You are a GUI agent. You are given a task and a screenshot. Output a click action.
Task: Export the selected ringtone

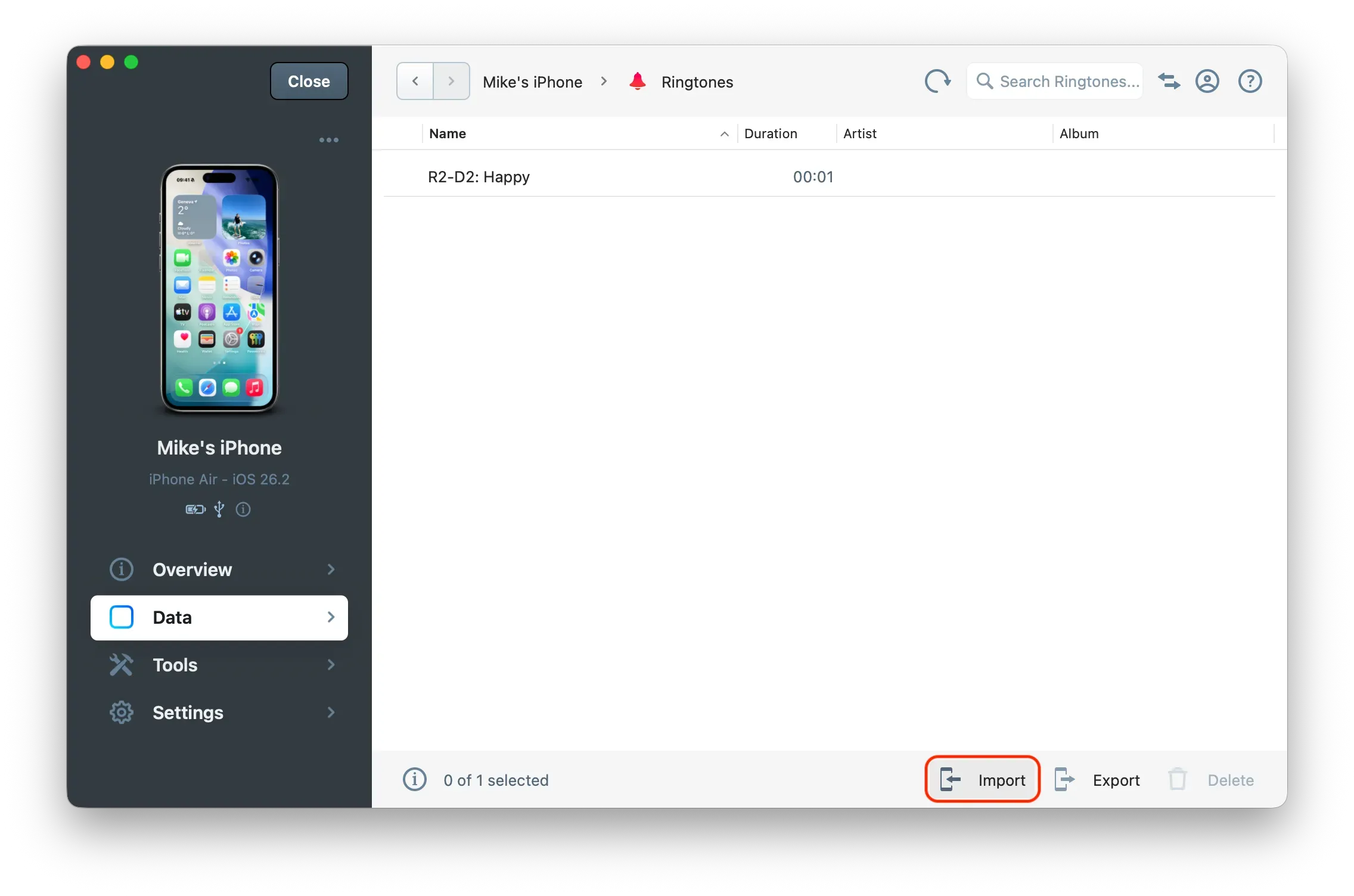(1098, 780)
